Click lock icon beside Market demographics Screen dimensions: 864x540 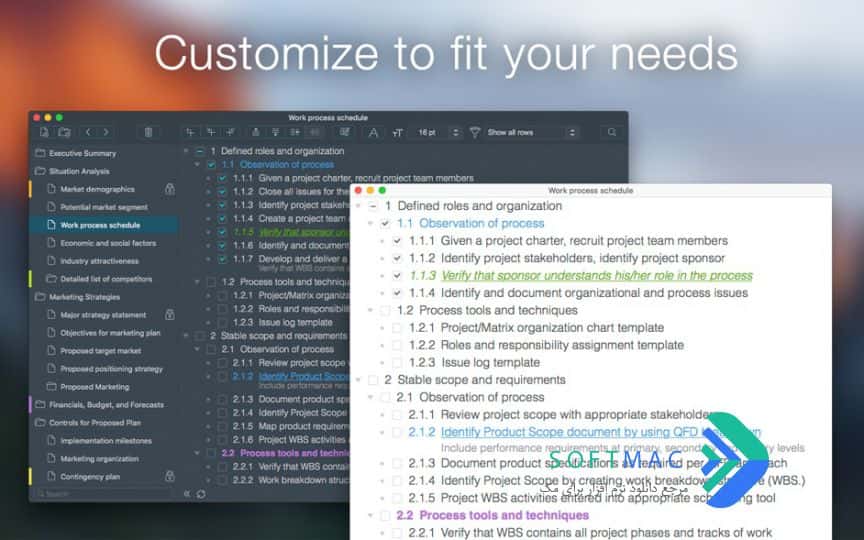coord(170,189)
